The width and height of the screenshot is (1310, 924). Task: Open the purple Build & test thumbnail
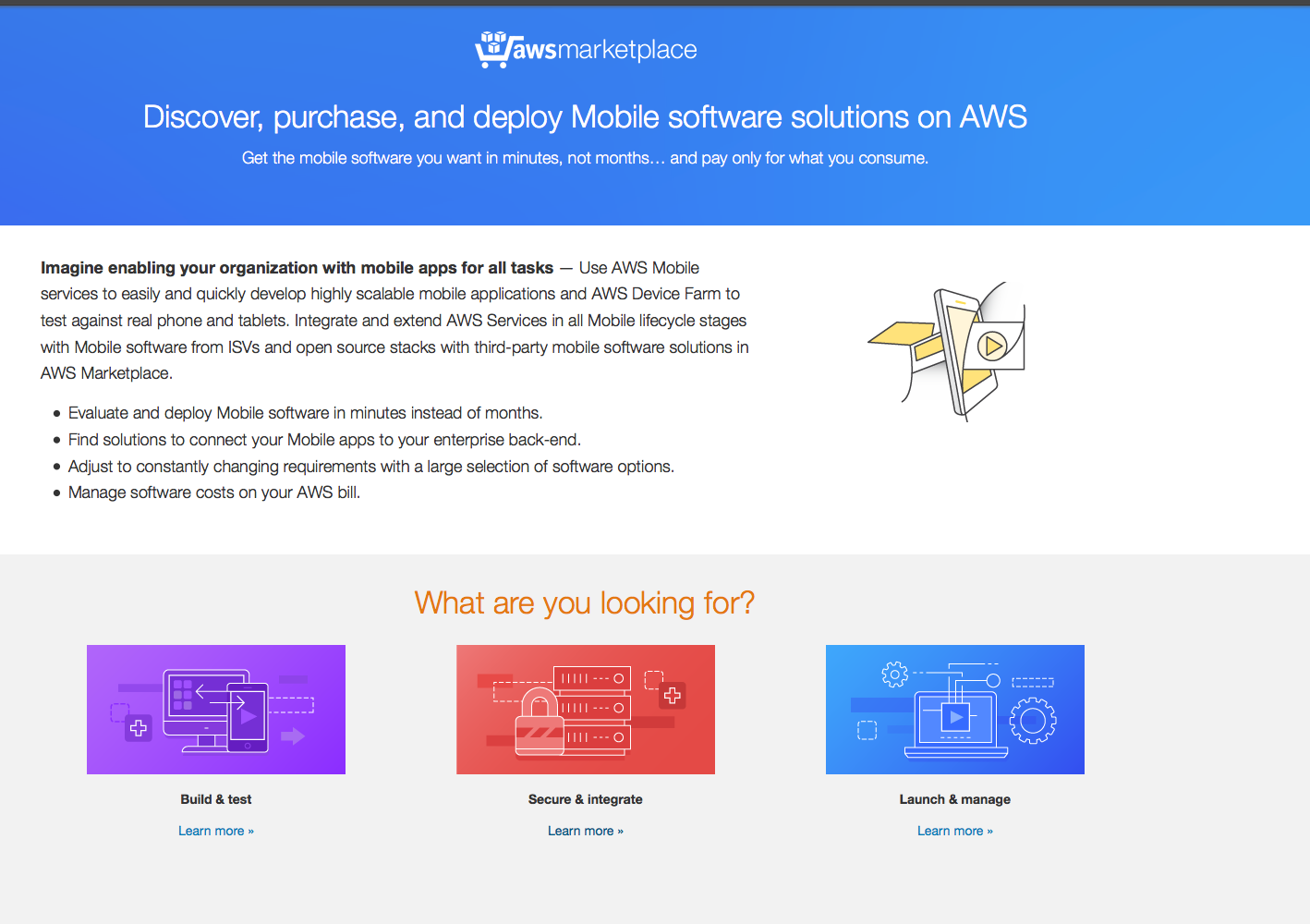[216, 710]
